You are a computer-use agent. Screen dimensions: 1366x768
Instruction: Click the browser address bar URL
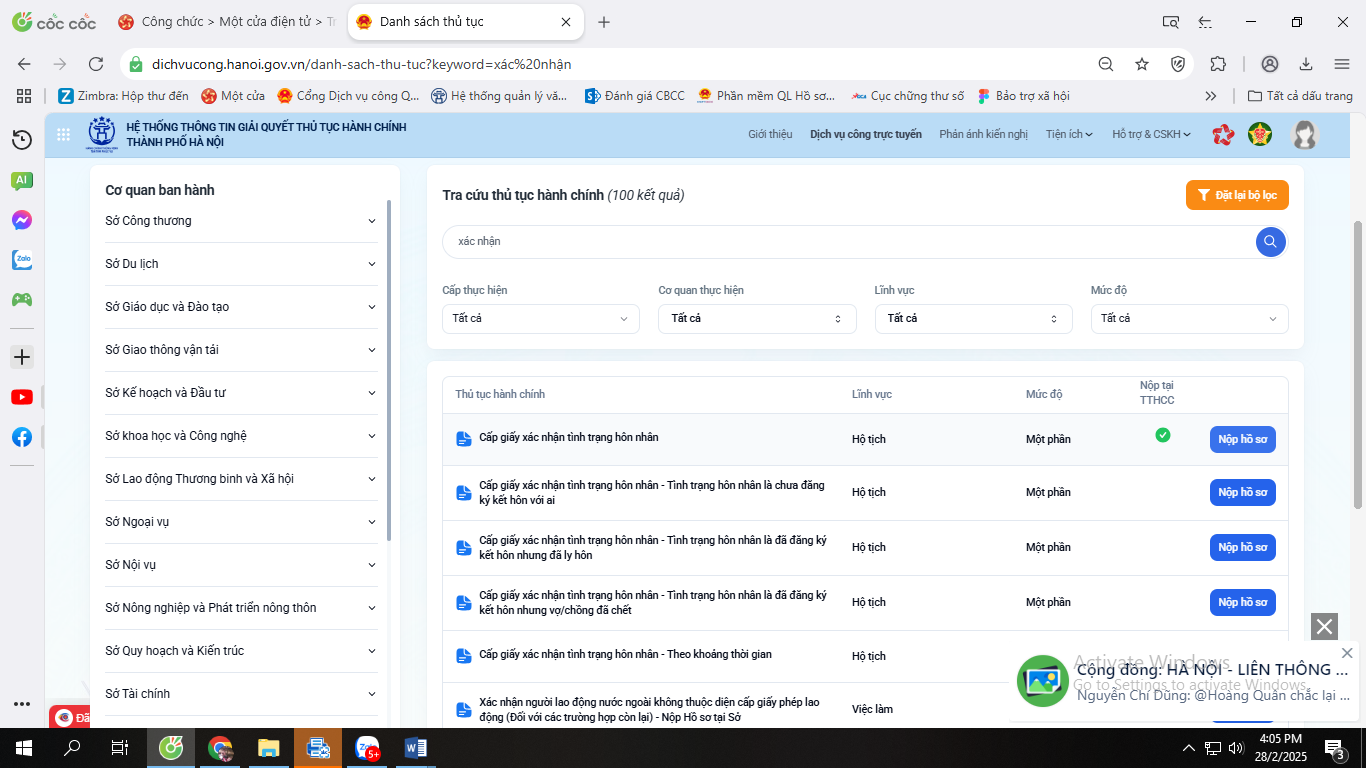pyautogui.click(x=362, y=64)
